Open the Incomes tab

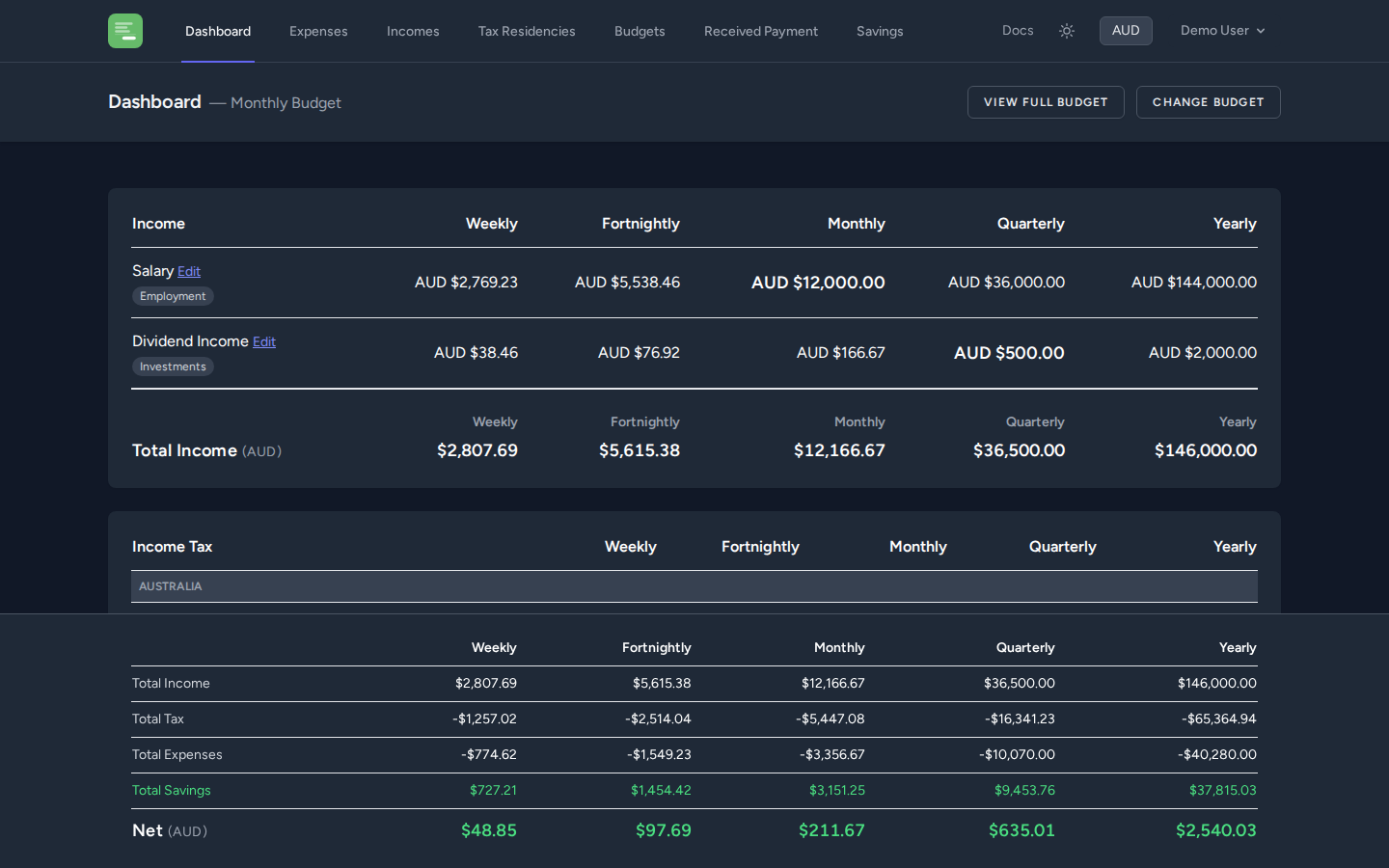click(413, 31)
